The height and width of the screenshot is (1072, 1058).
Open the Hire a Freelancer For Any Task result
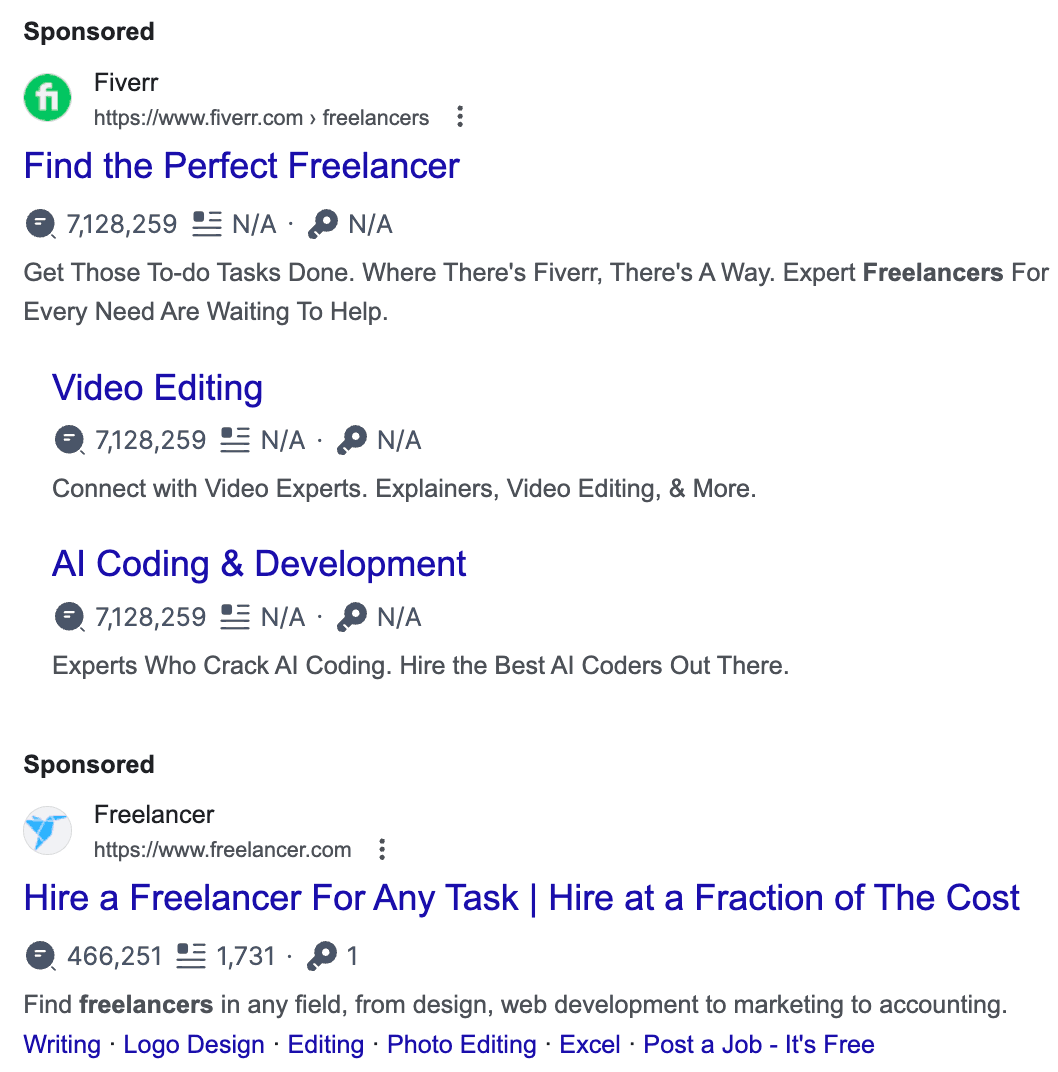tap(522, 898)
